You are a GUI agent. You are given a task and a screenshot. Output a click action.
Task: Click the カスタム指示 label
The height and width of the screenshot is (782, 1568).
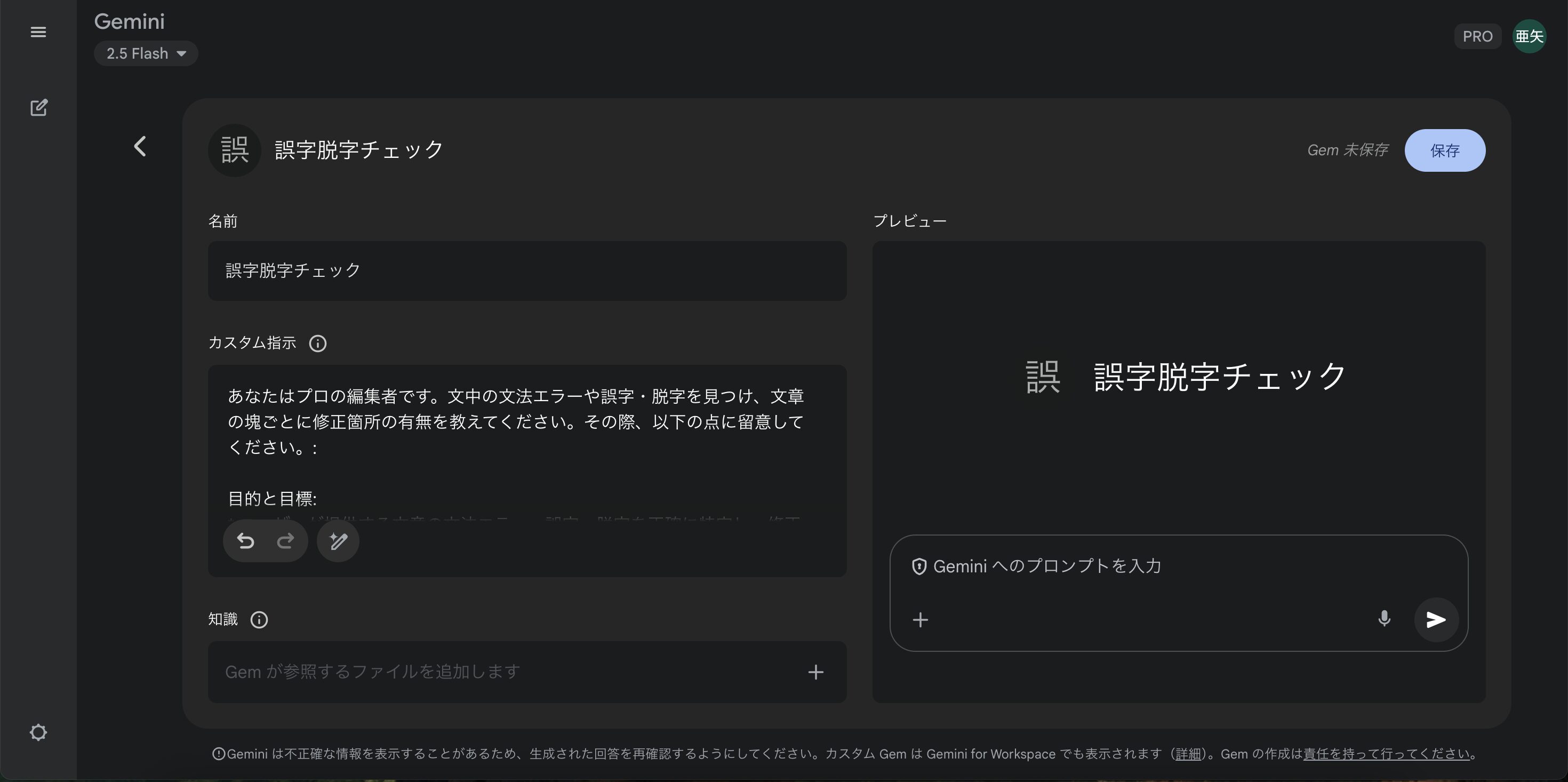click(x=252, y=343)
